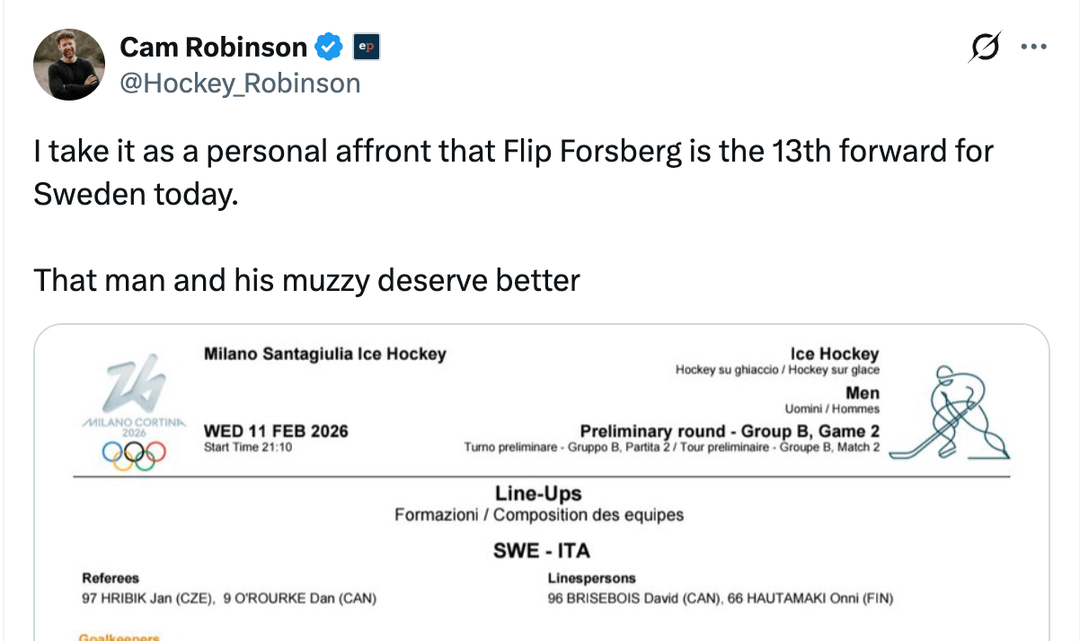Click the Linespersons label in the sheet
Viewport: 1080px width, 641px height.
pyautogui.click(x=591, y=578)
